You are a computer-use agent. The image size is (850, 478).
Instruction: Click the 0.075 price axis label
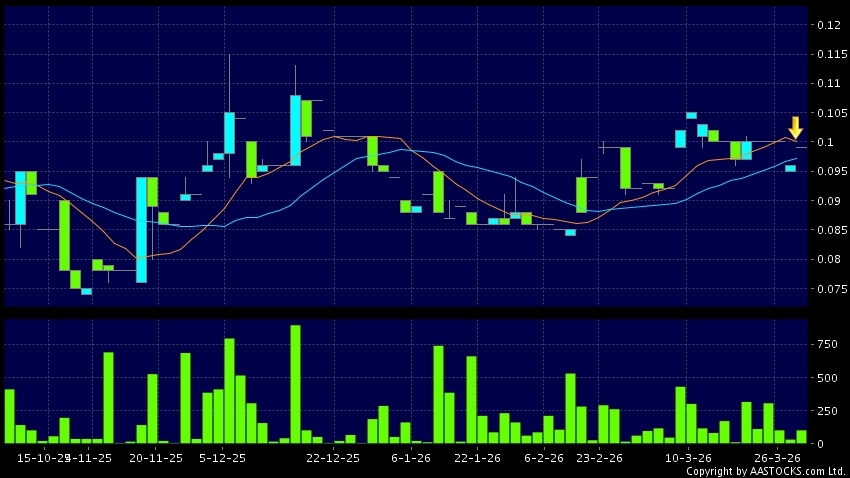[831, 290]
